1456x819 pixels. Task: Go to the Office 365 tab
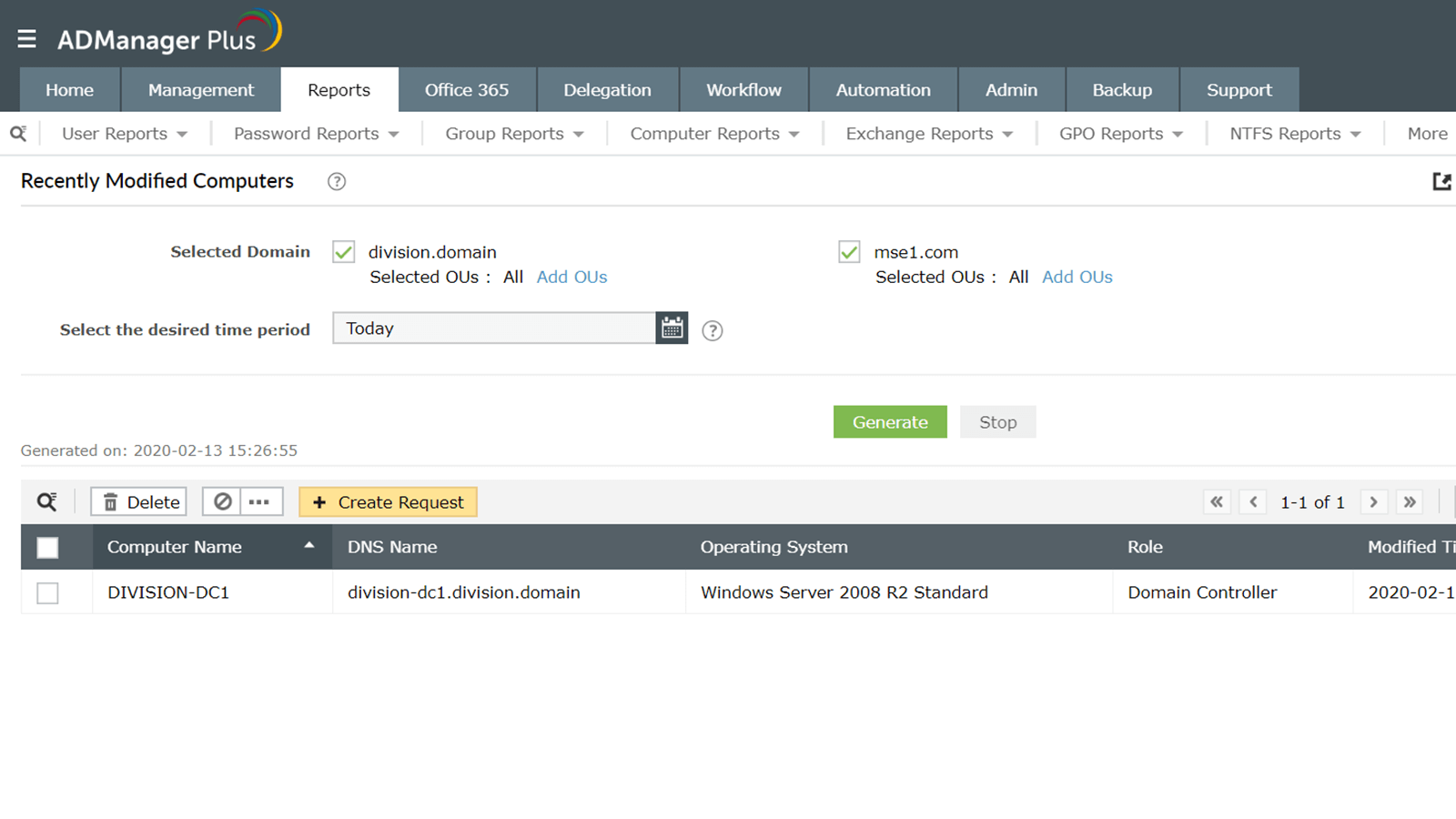pyautogui.click(x=467, y=90)
